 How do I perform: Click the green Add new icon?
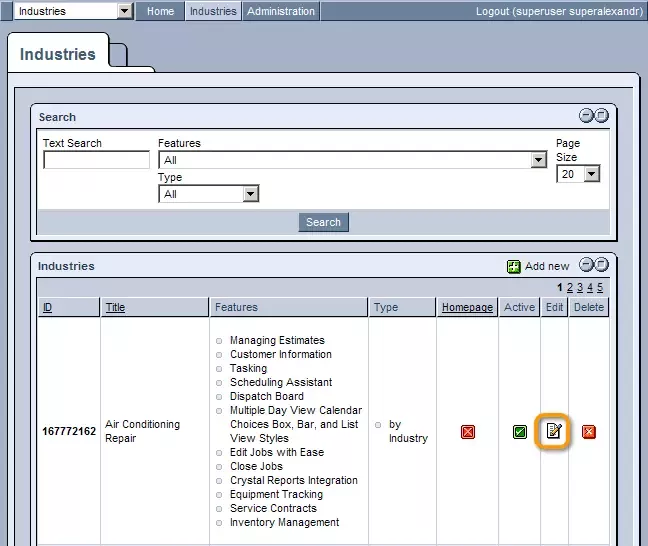click(513, 267)
